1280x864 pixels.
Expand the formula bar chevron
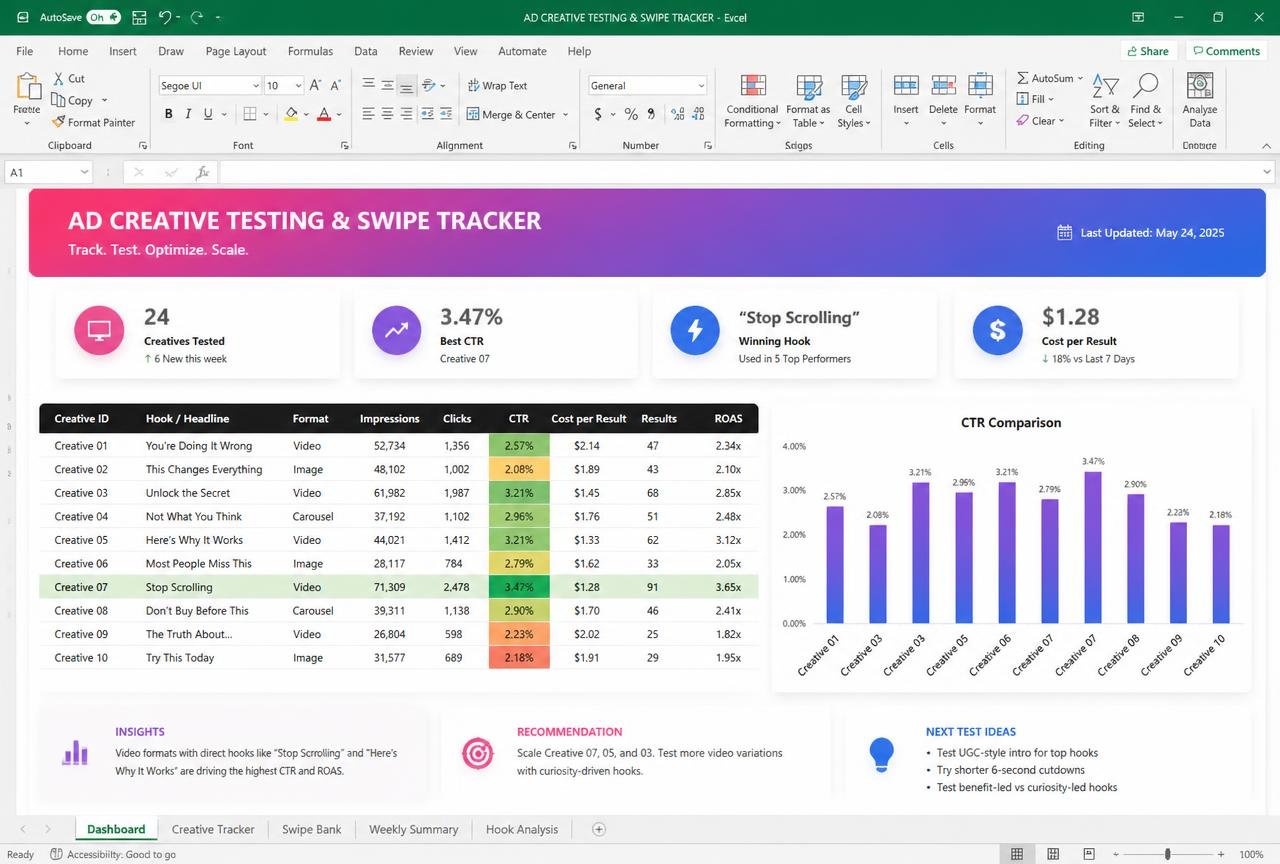[1267, 172]
